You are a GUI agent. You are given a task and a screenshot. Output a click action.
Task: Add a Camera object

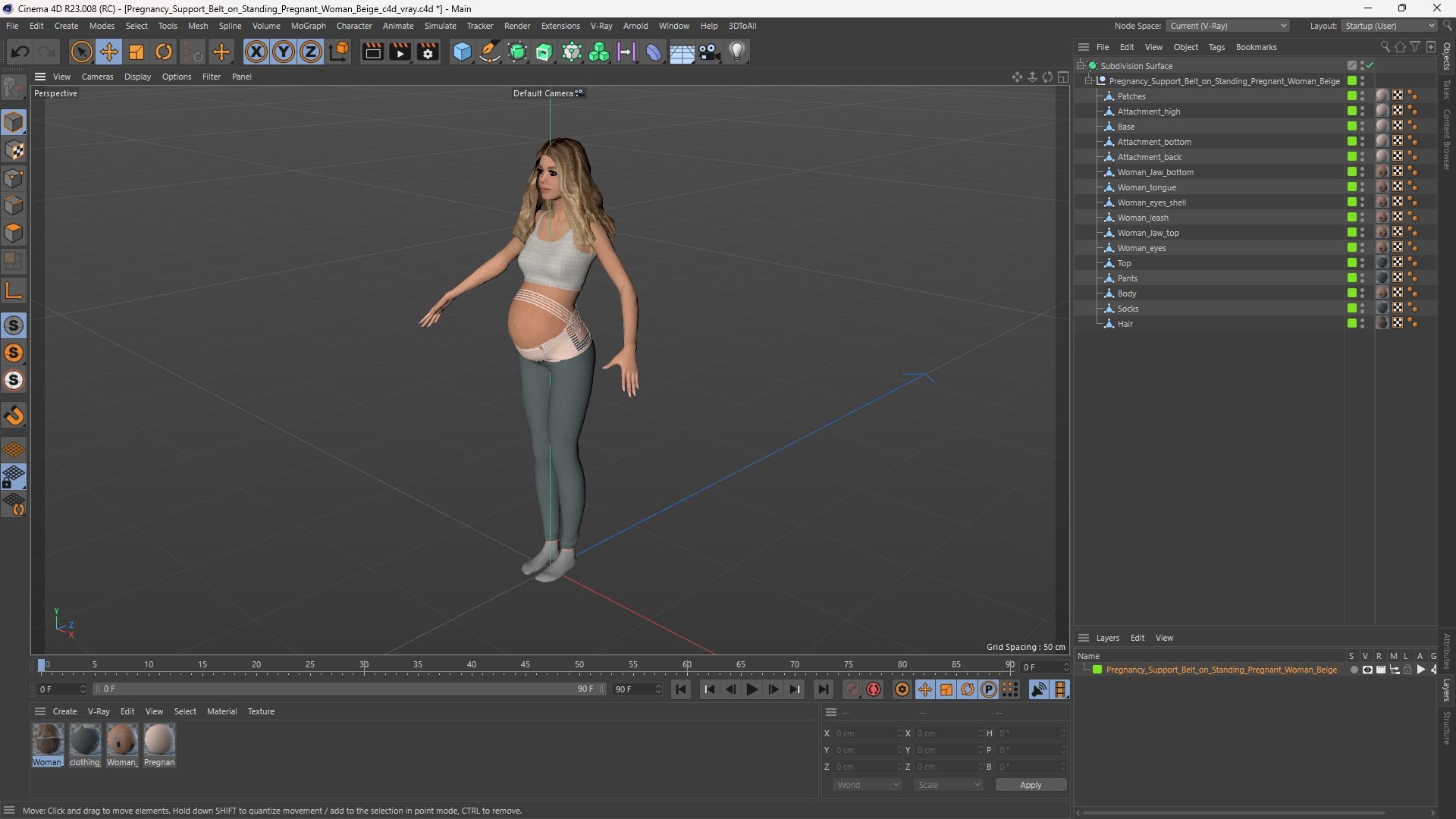pyautogui.click(x=710, y=52)
